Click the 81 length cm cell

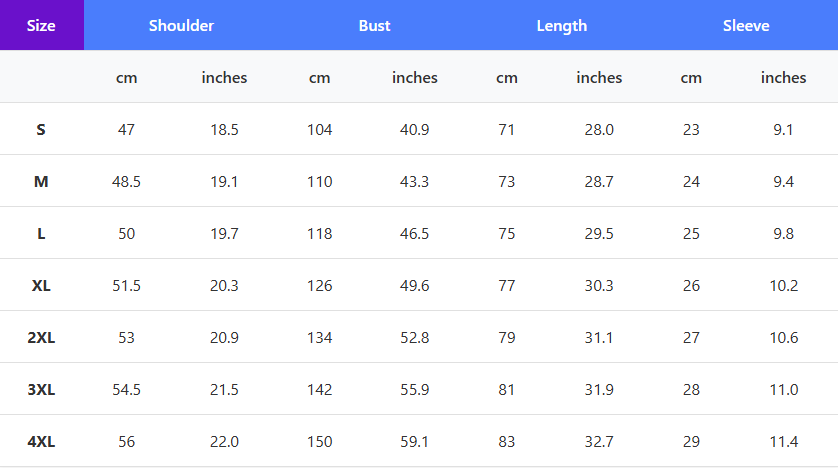(x=507, y=389)
